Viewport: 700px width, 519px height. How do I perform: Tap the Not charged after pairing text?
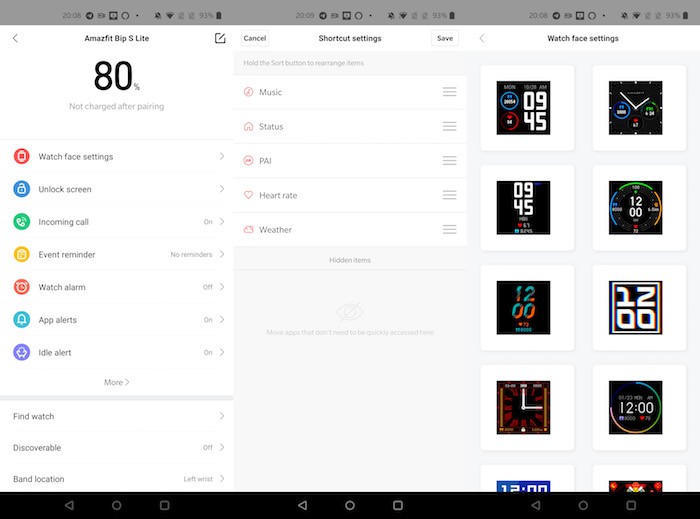[x=117, y=106]
